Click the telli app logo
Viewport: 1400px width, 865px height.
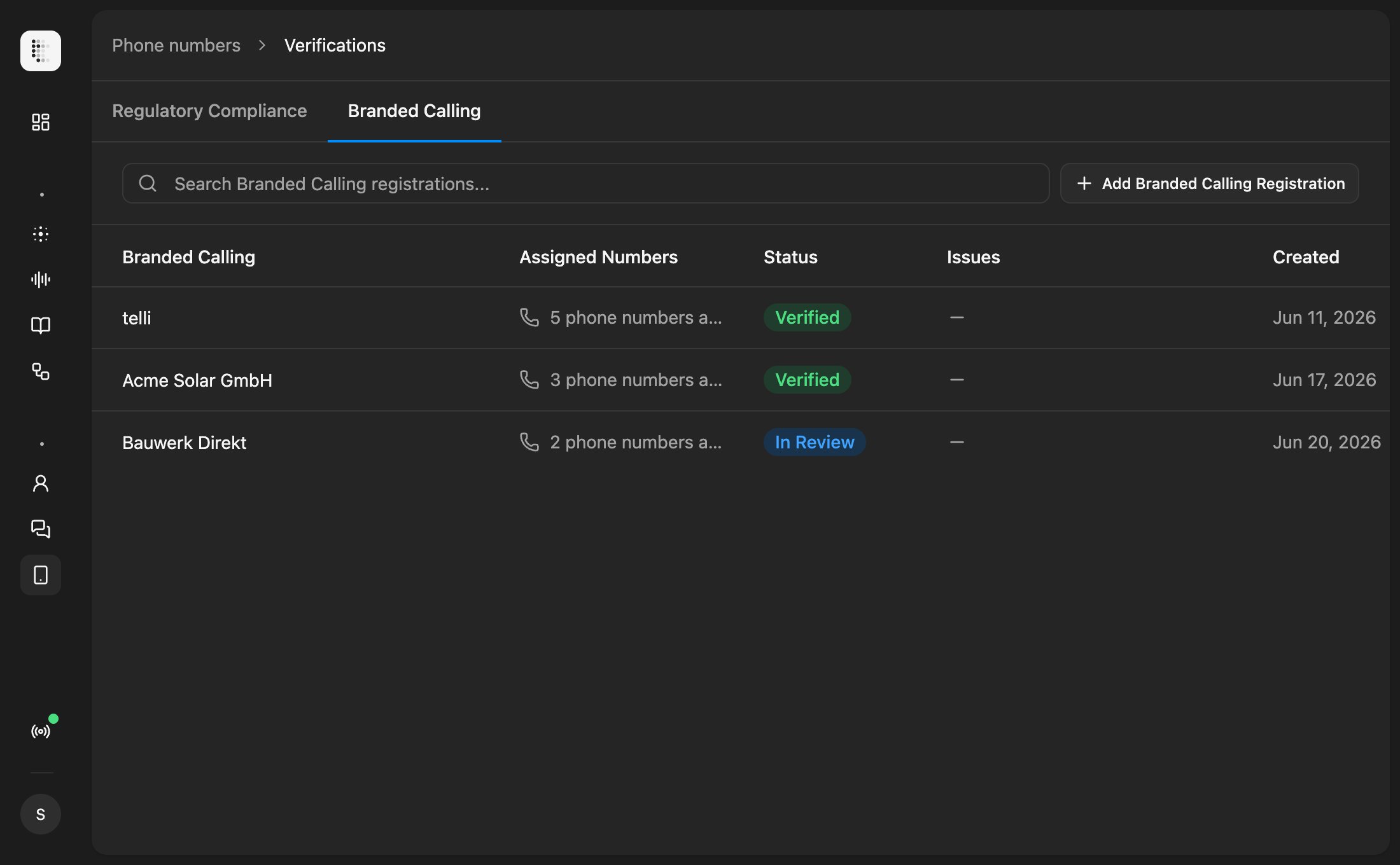tap(41, 51)
